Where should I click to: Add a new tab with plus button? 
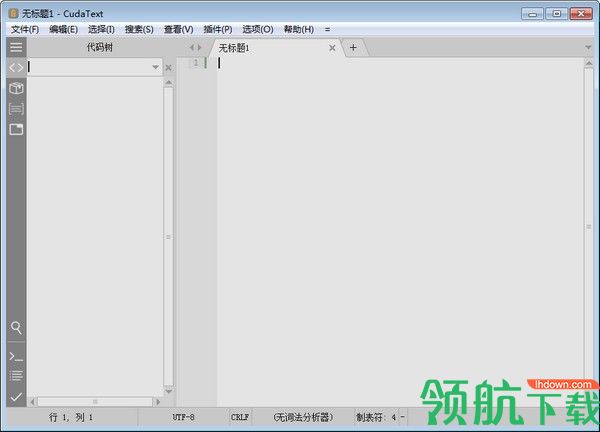(353, 47)
